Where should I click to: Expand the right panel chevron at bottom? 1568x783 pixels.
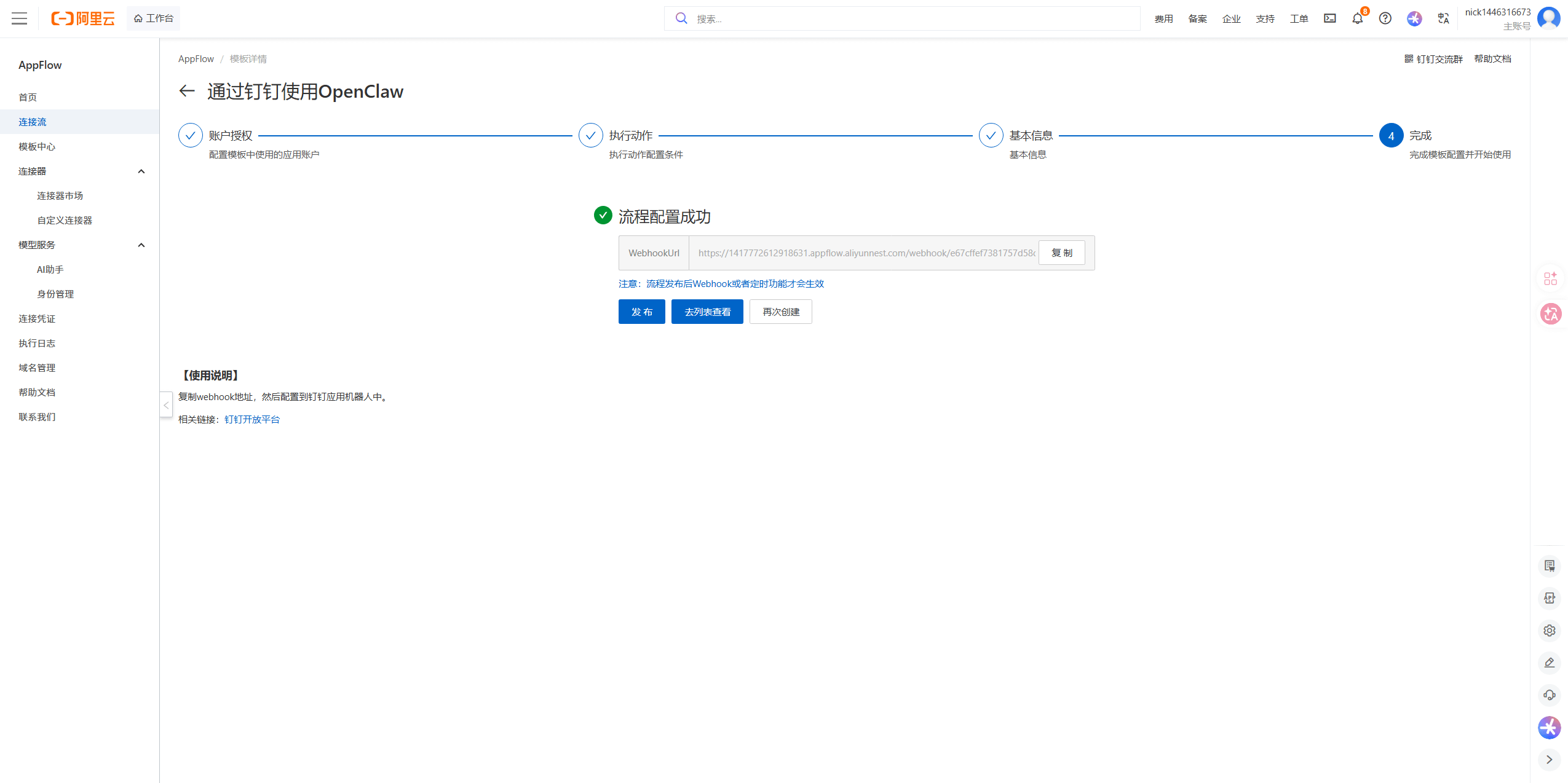point(1550,760)
